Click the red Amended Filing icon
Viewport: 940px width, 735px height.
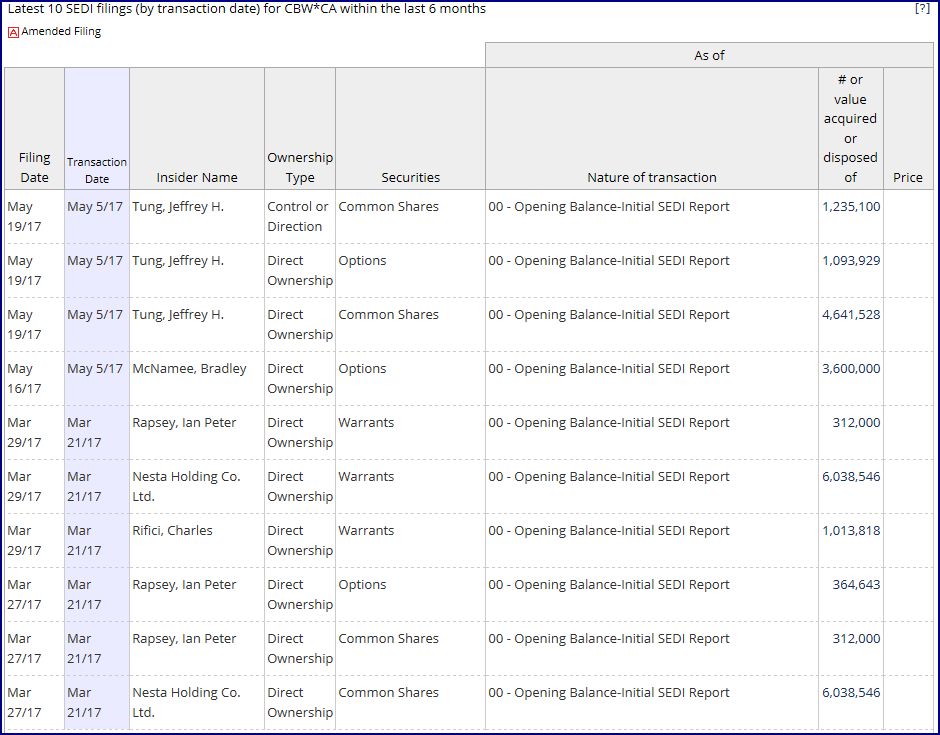[x=13, y=32]
